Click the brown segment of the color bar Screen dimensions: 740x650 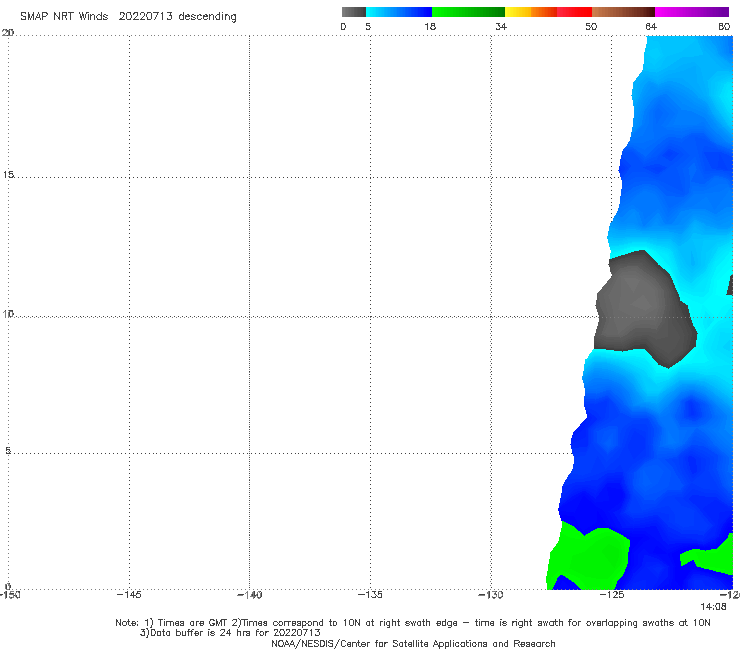point(623,12)
